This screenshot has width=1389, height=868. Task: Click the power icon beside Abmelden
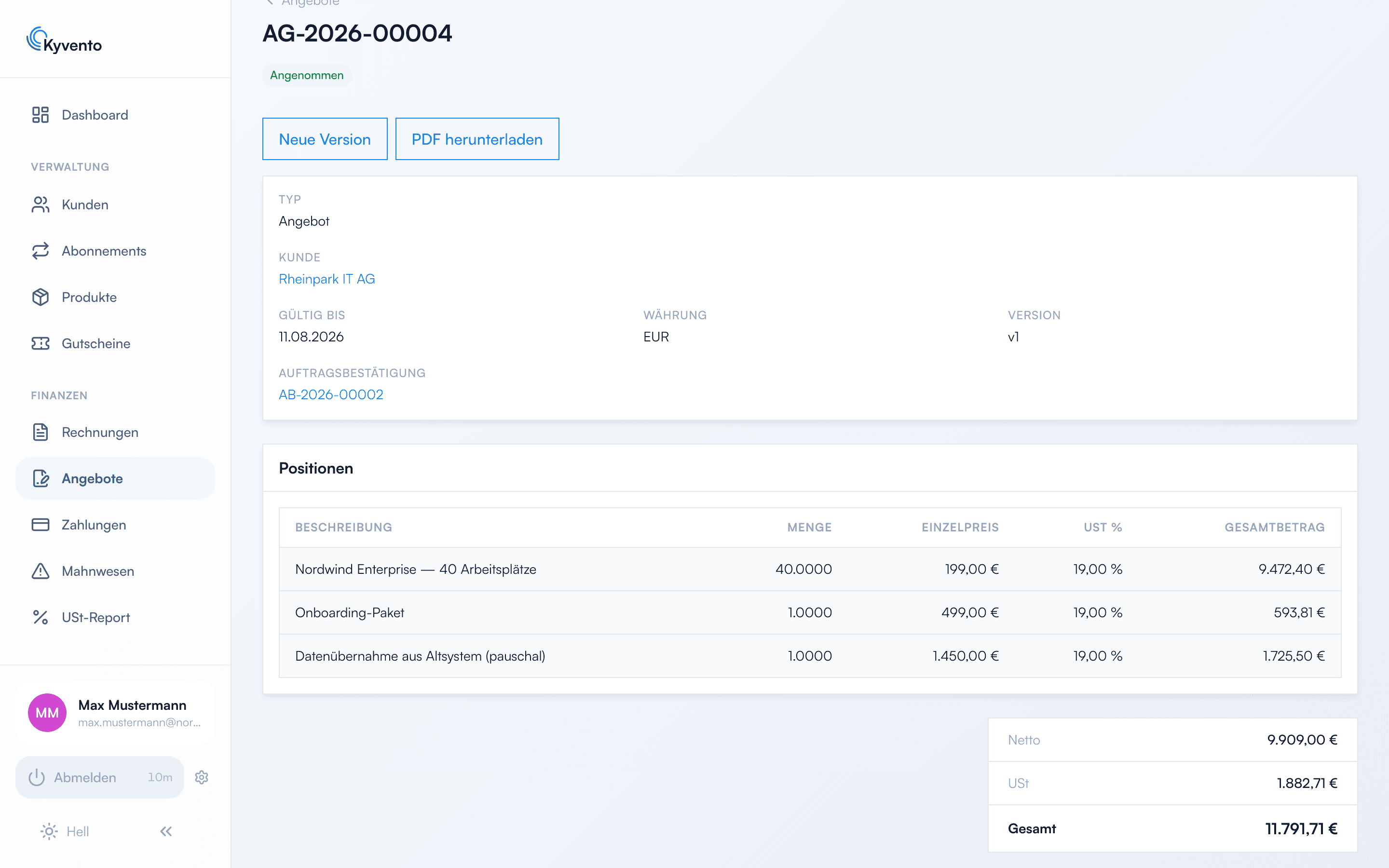[37, 777]
